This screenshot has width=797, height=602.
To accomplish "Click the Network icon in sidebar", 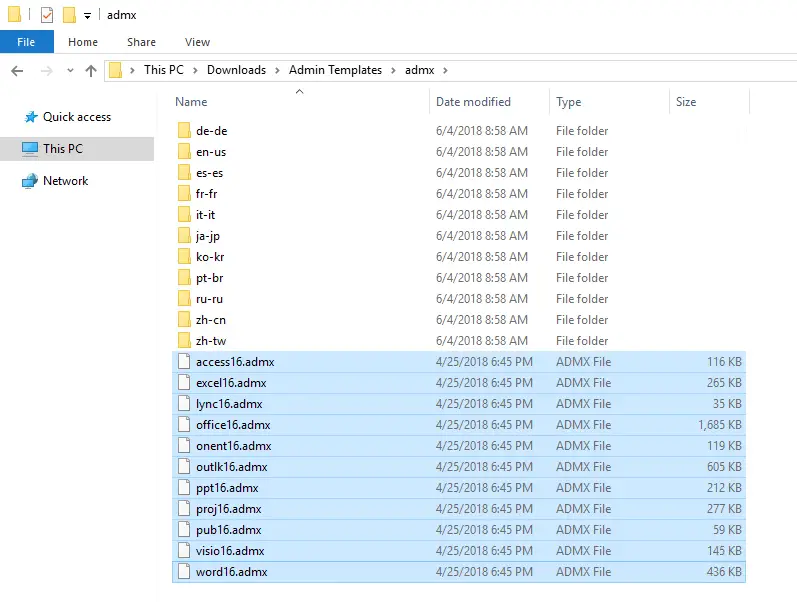I will coord(30,181).
